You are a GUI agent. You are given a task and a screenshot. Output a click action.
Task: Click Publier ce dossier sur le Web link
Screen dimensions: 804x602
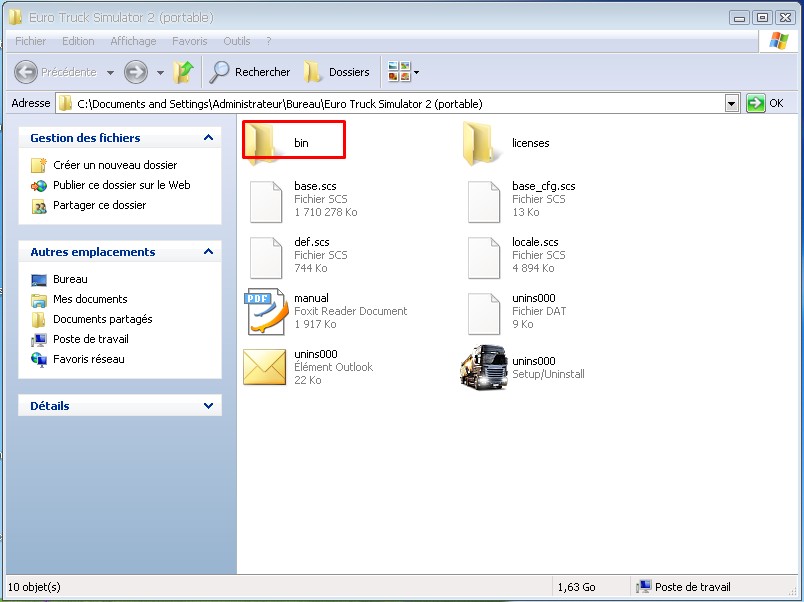point(122,185)
